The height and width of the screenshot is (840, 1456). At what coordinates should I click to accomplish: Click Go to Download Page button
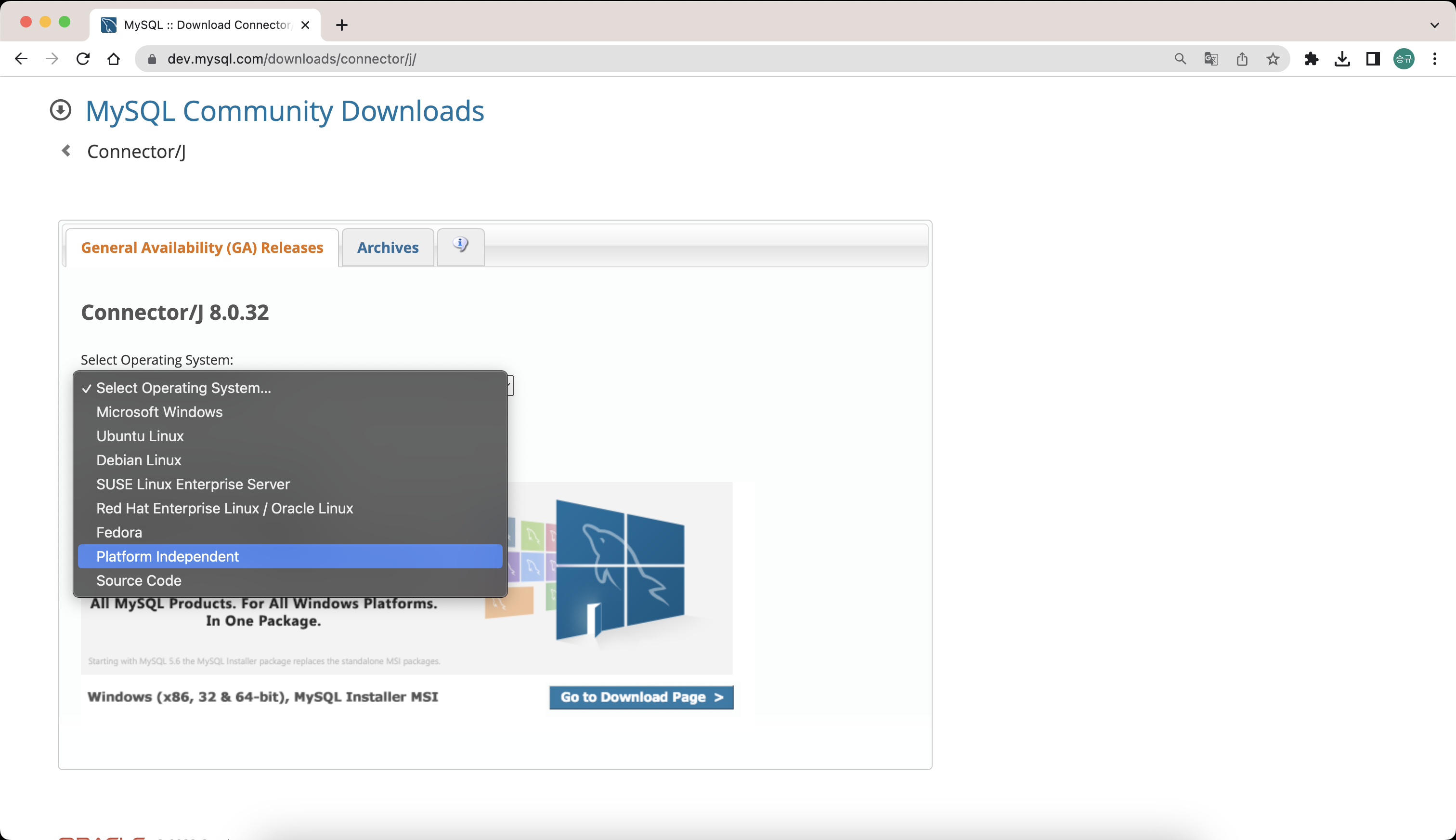(x=641, y=697)
